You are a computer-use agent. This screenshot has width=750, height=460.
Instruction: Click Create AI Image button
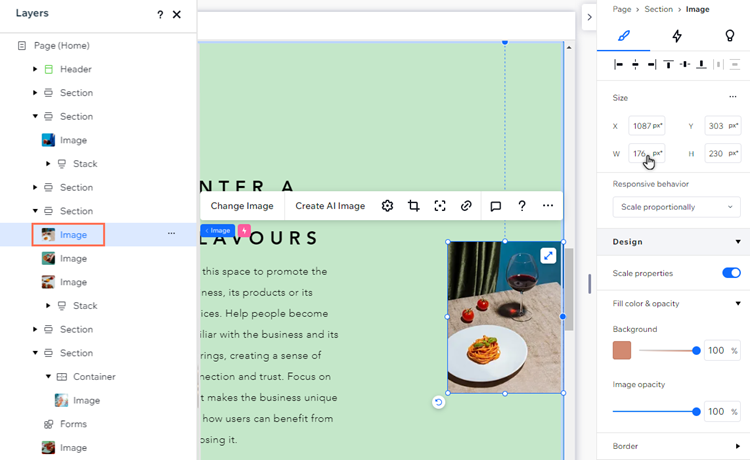[x=330, y=206]
